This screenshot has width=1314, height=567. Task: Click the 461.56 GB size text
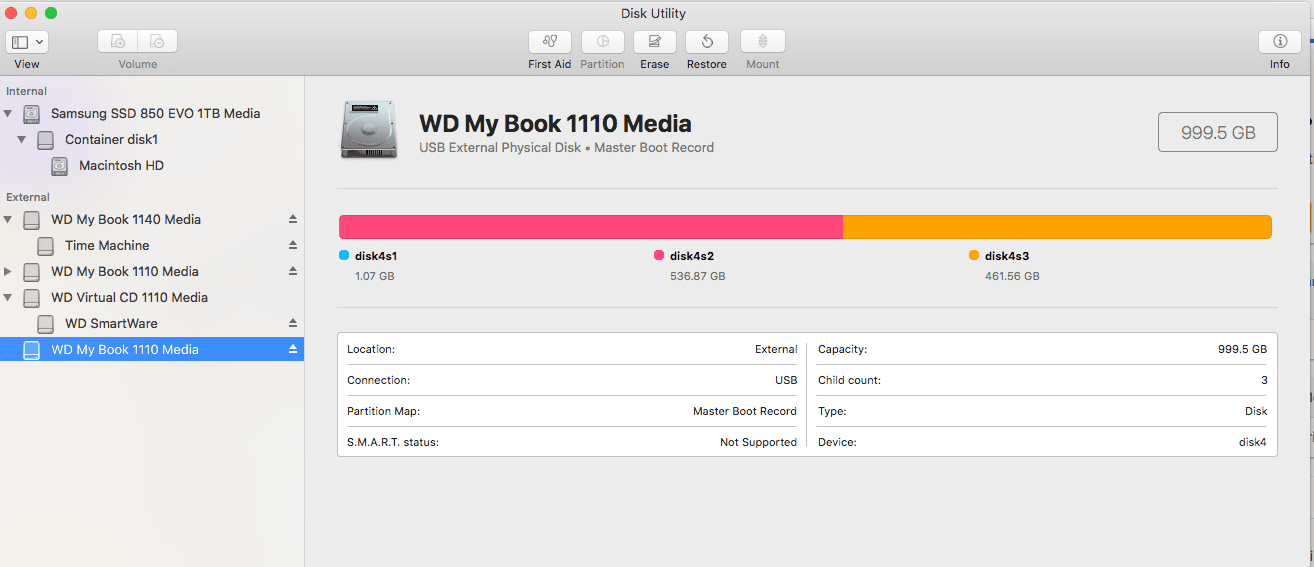tap(1012, 276)
